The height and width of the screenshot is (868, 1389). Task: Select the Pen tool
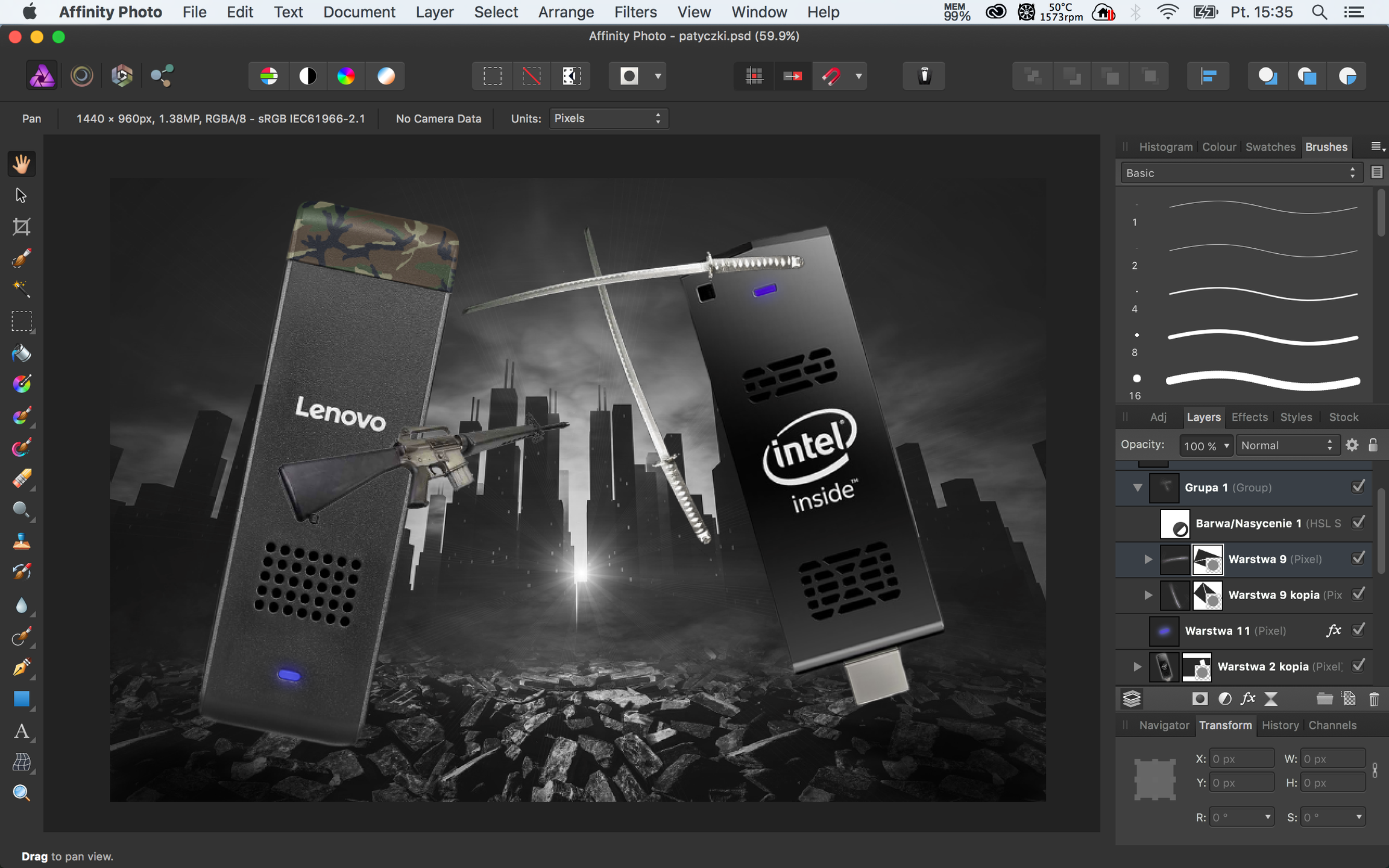tap(22, 668)
